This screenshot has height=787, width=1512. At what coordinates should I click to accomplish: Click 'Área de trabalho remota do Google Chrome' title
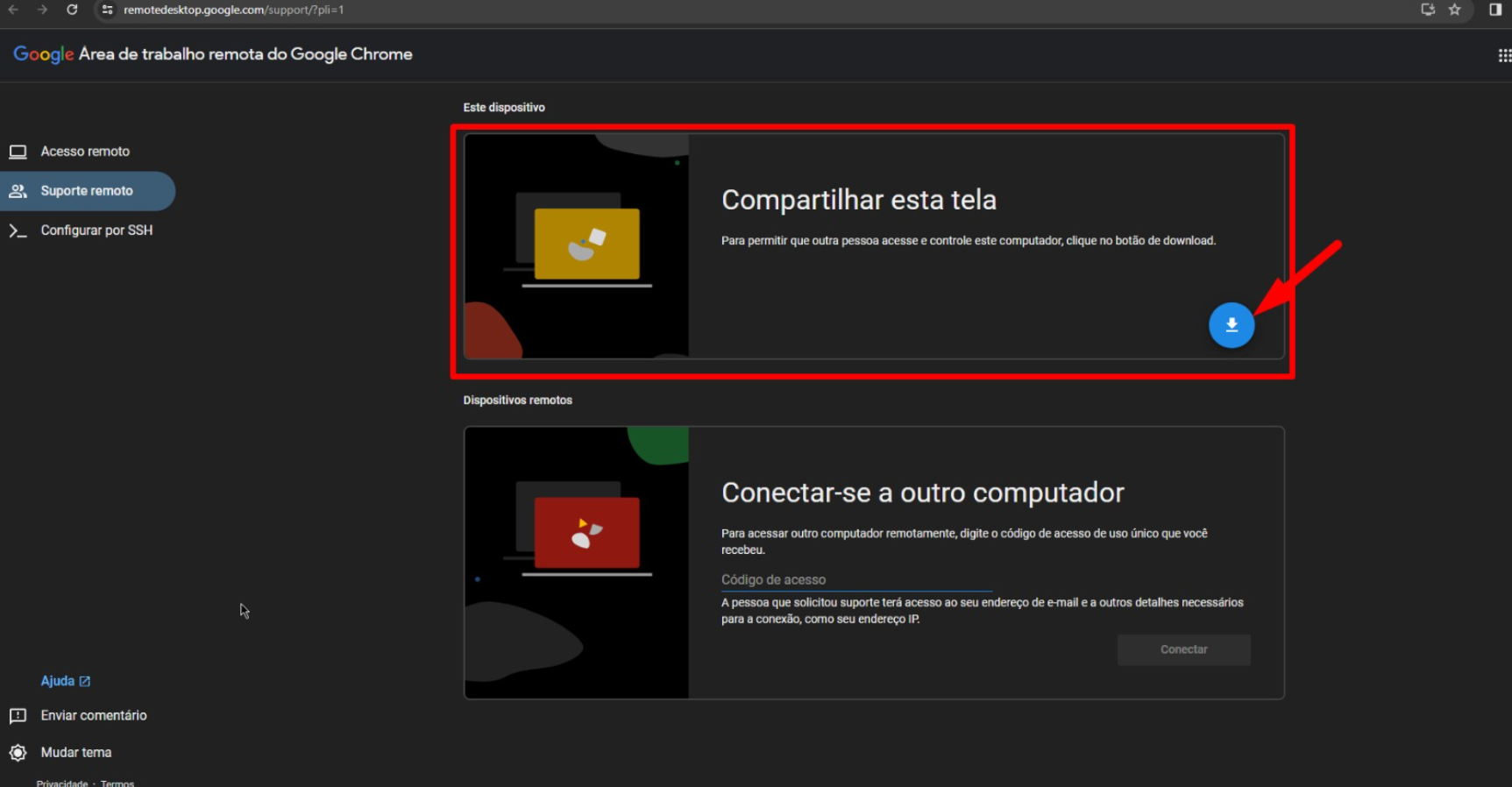click(x=245, y=54)
